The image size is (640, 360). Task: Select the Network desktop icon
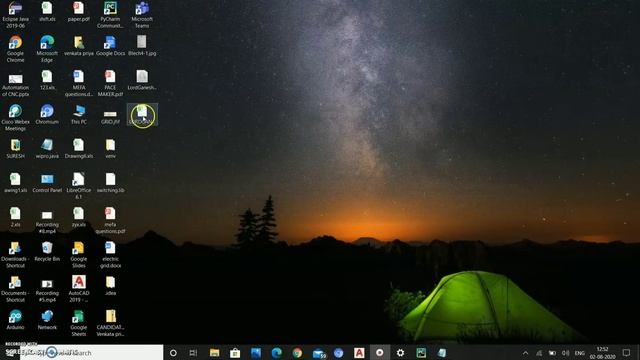pyautogui.click(x=47, y=320)
